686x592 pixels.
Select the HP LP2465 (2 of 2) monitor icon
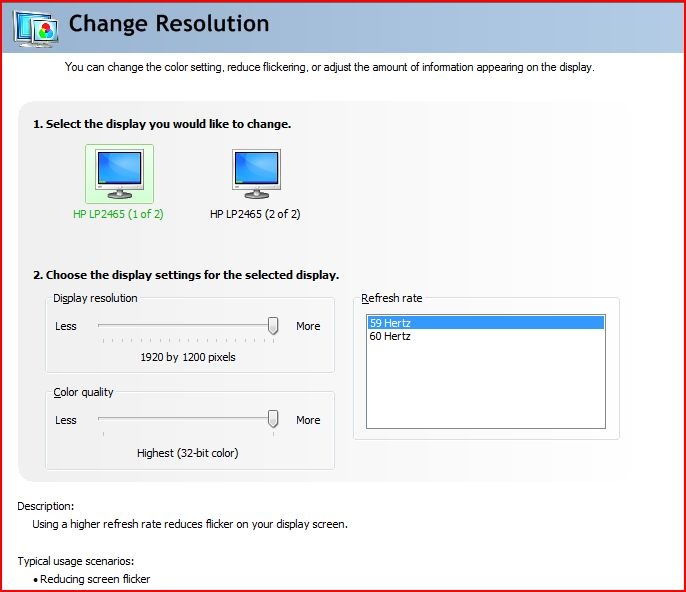(256, 174)
